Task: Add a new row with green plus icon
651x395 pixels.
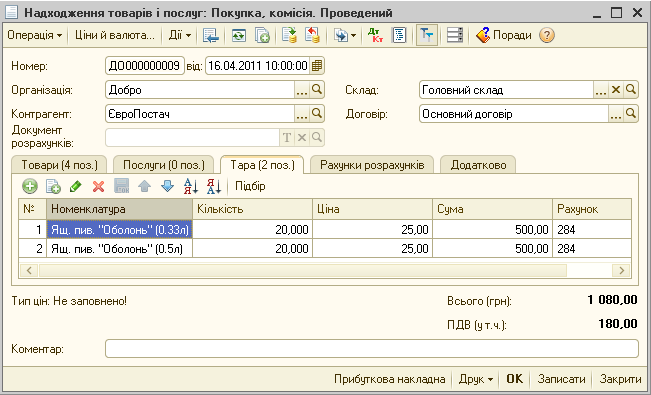Action: point(30,186)
